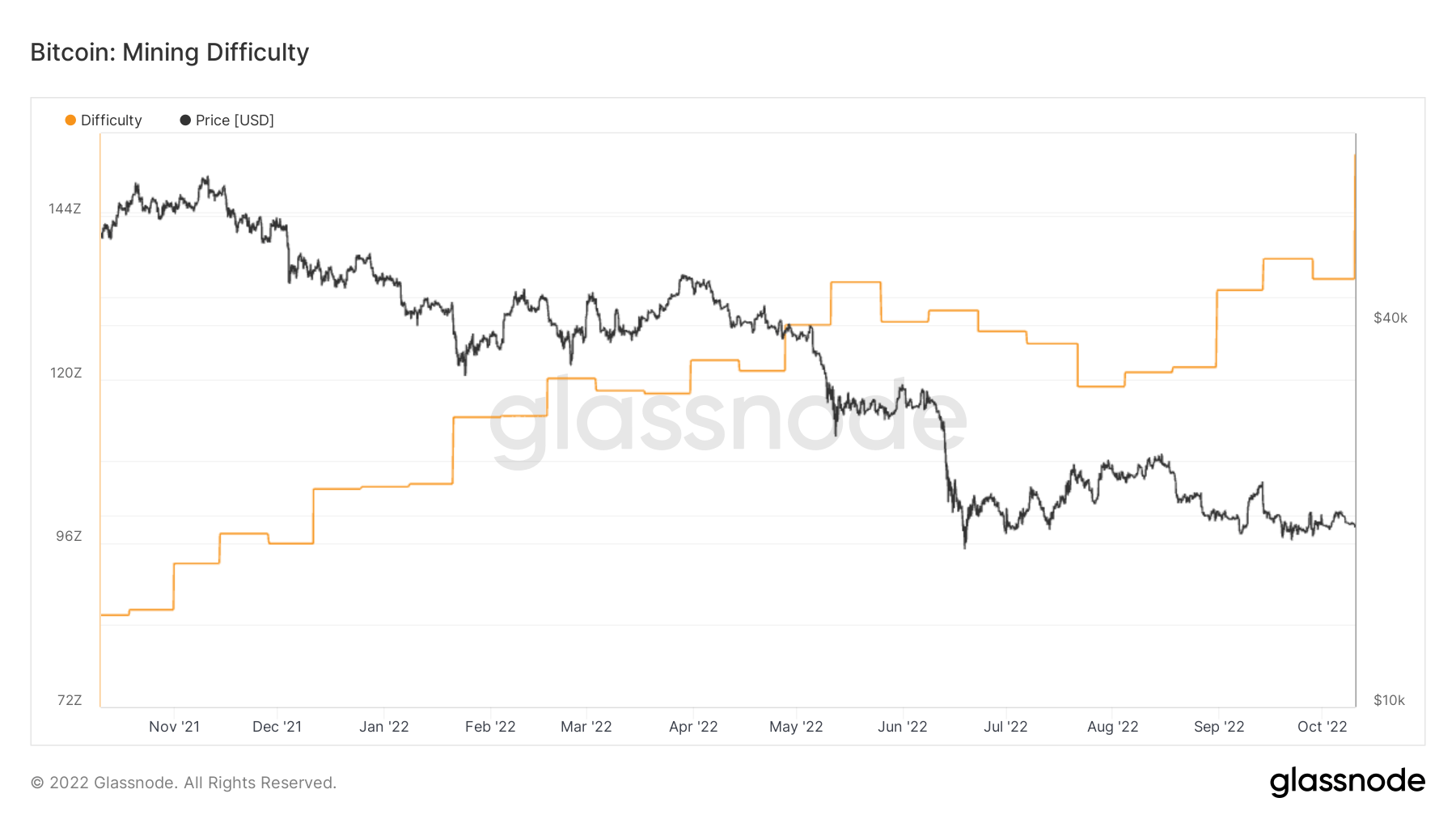
Task: Click the $10k price axis label
Action: (1389, 700)
